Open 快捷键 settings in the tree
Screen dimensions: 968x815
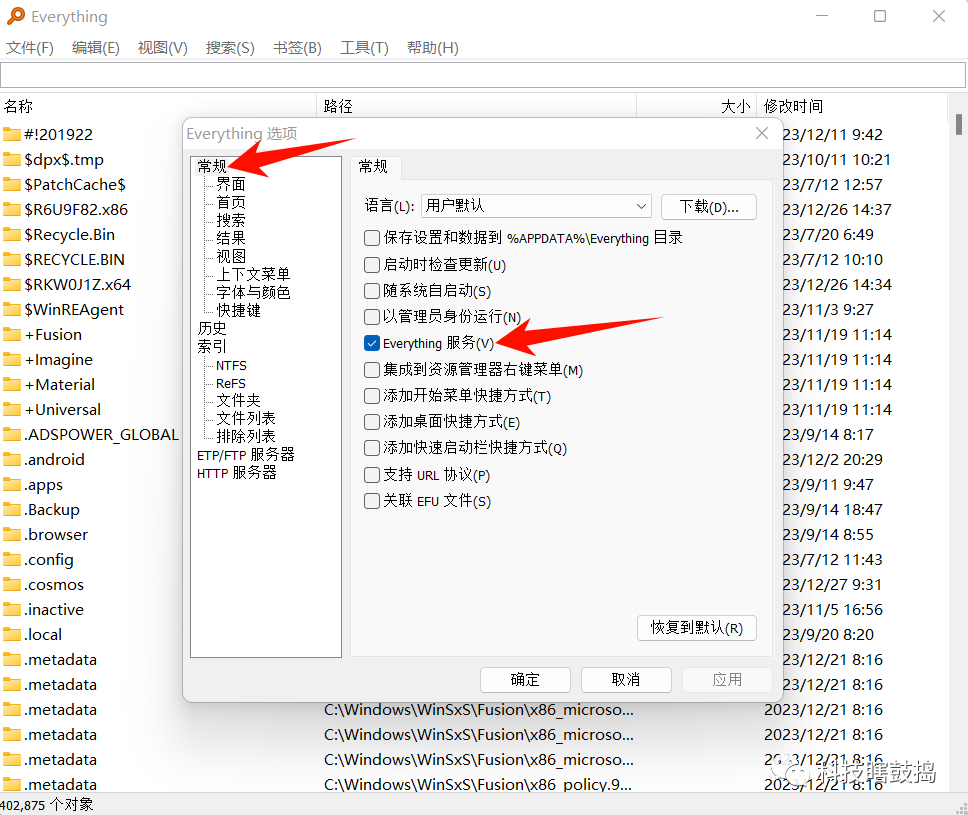pos(238,310)
